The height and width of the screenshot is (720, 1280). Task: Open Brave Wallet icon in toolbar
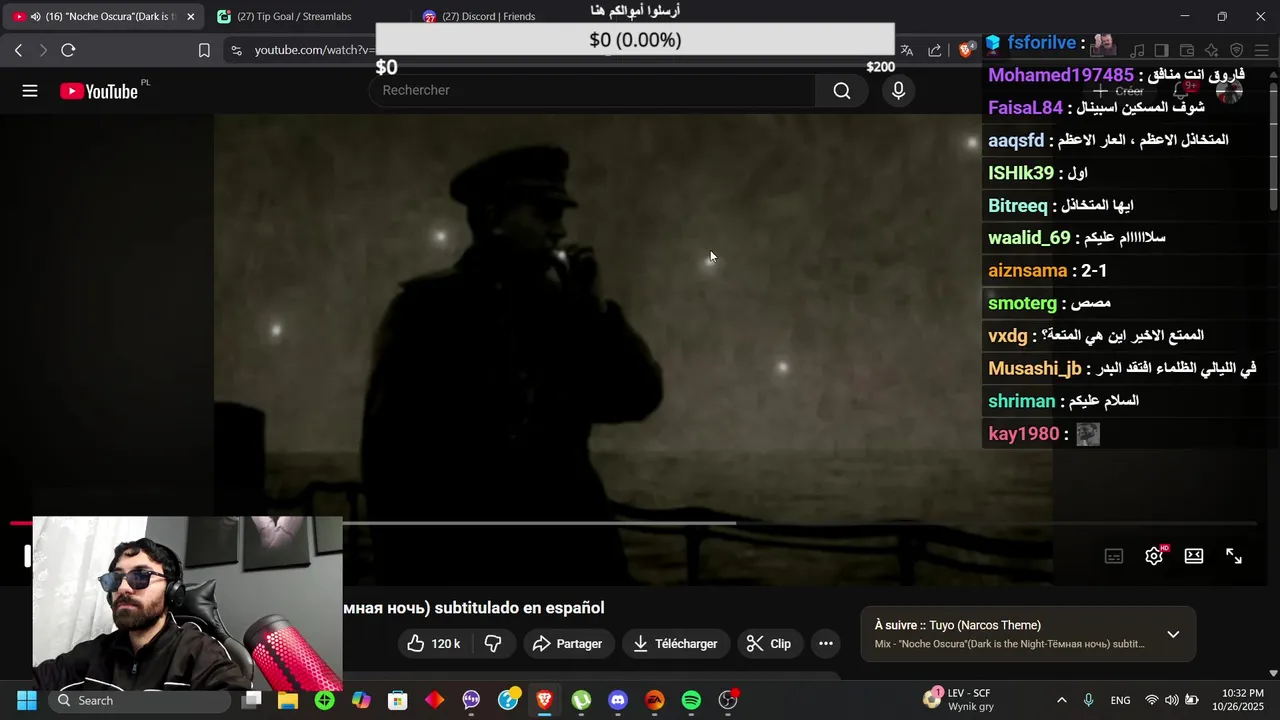[1187, 50]
